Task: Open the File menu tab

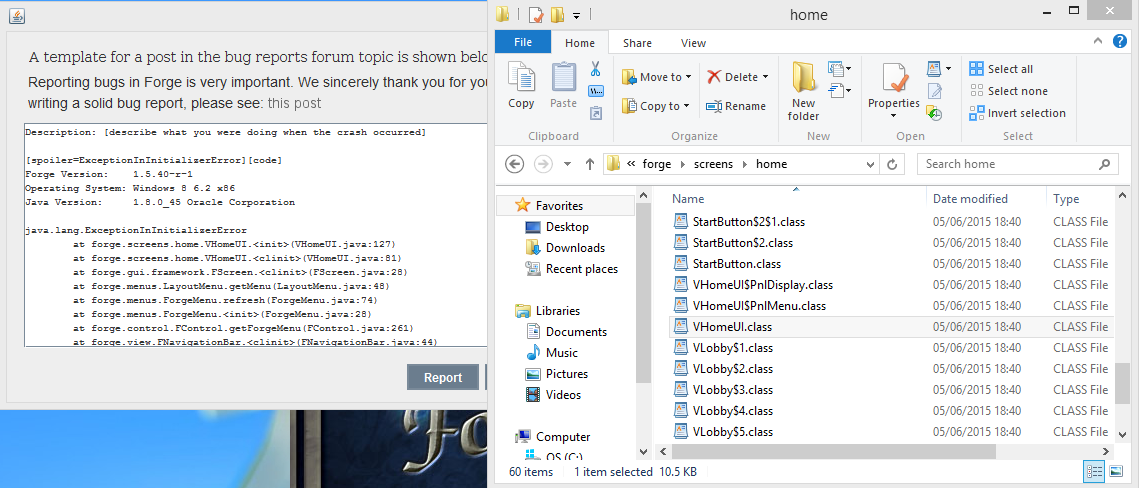Action: [522, 43]
